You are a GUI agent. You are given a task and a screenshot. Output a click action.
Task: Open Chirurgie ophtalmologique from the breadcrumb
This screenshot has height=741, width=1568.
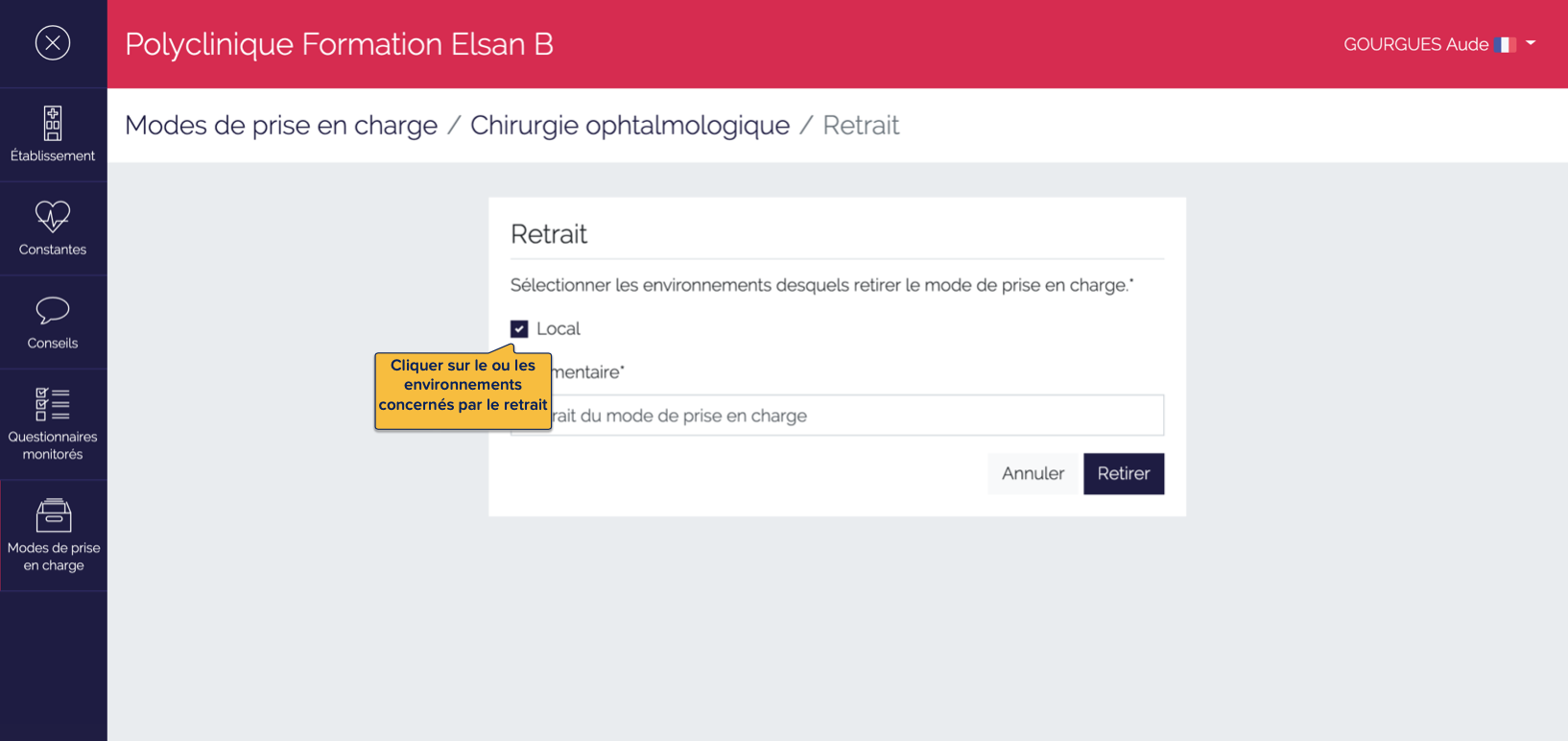point(630,125)
